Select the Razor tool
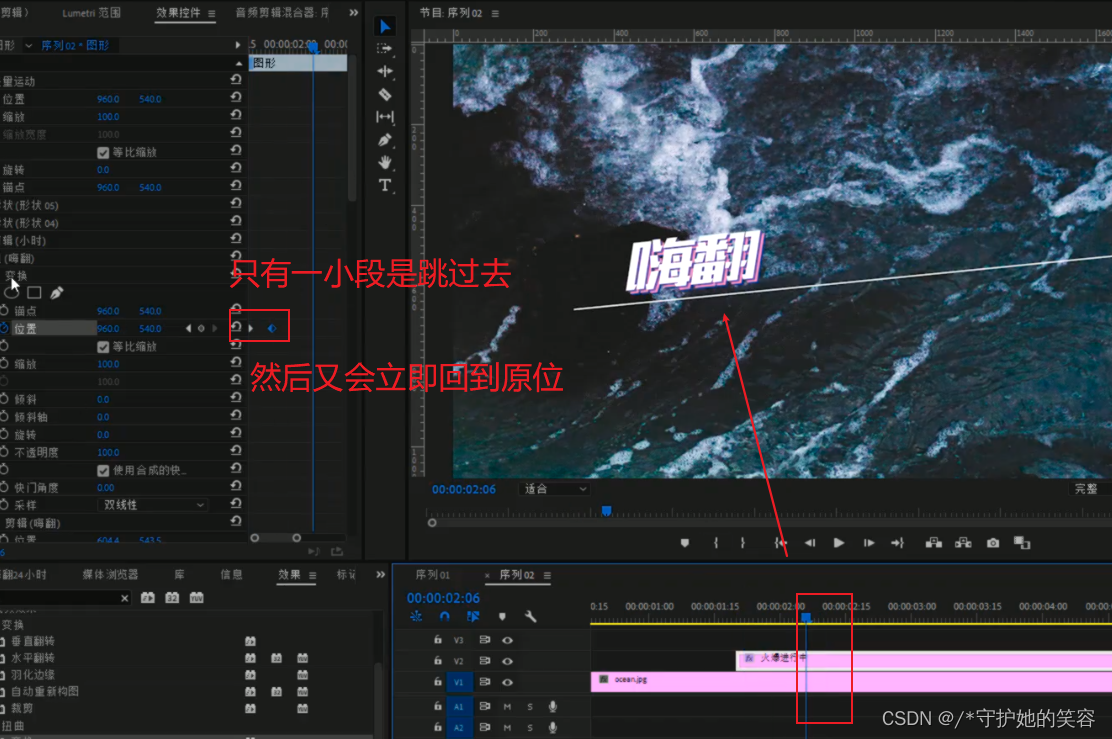This screenshot has height=739, width=1112. click(384, 94)
